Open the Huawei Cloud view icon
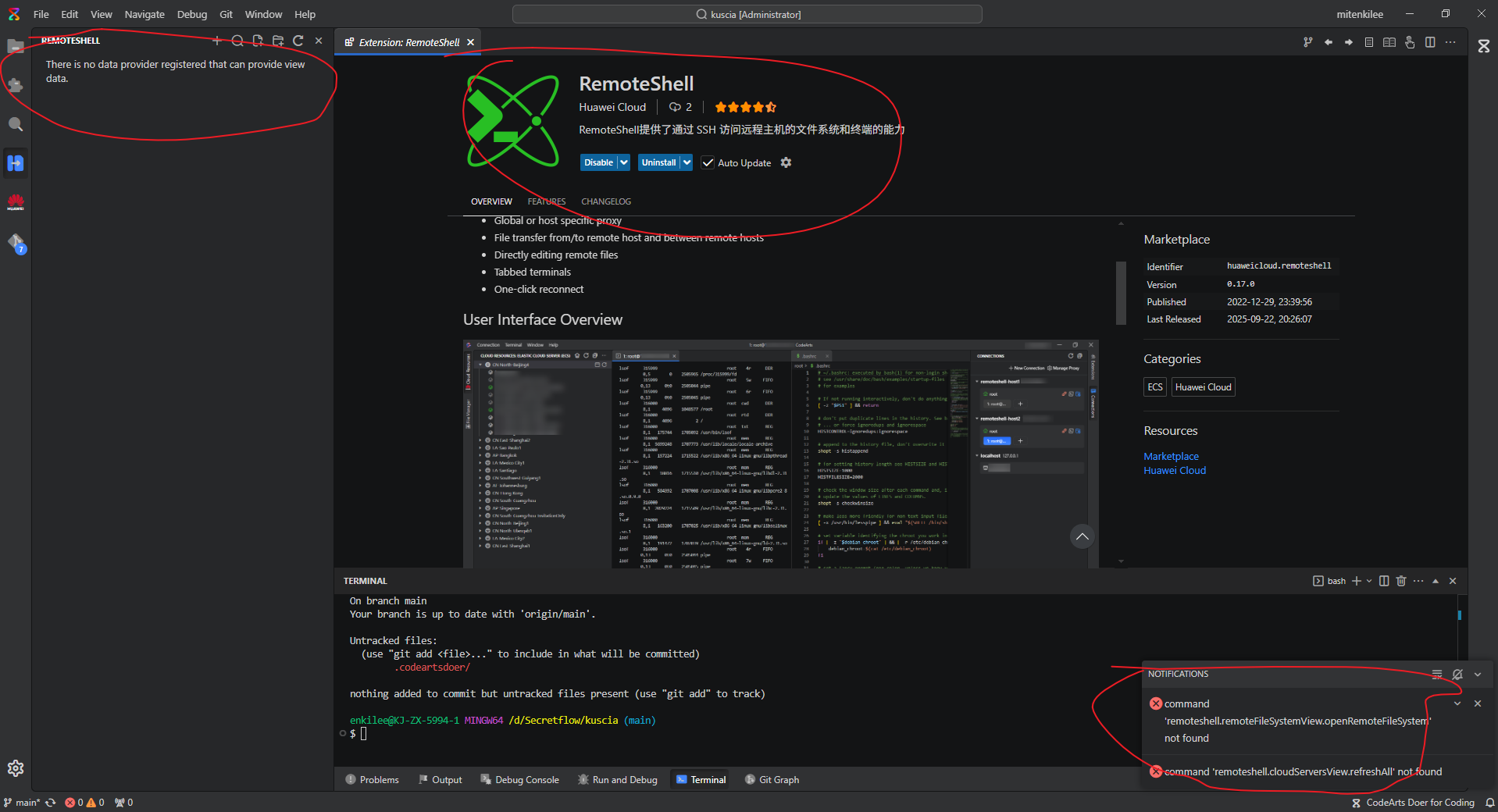 16,202
